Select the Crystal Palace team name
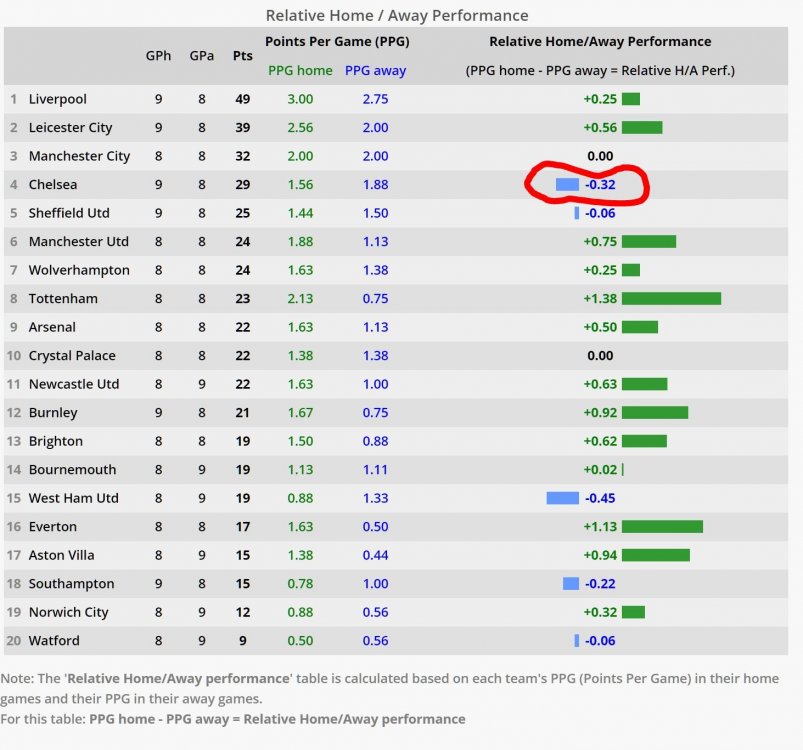The image size is (803, 750). [x=72, y=355]
